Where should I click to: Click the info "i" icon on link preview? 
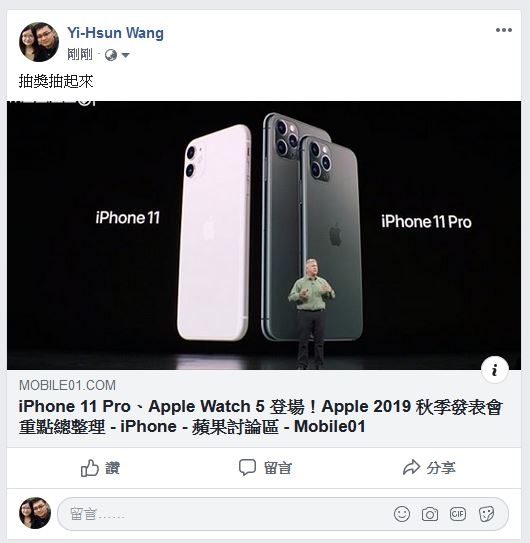click(495, 370)
